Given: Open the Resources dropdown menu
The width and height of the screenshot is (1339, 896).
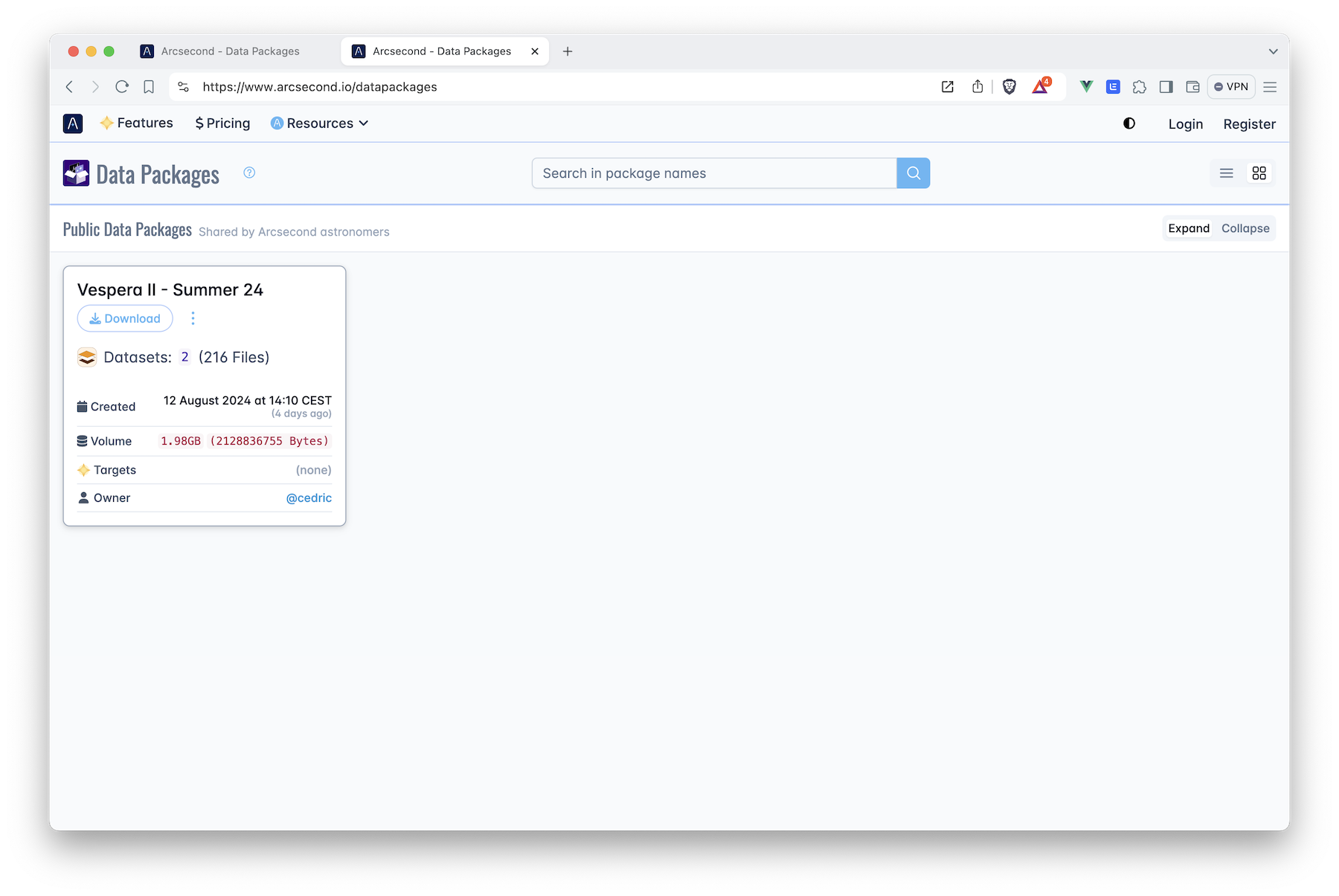Looking at the screenshot, I should click(319, 123).
